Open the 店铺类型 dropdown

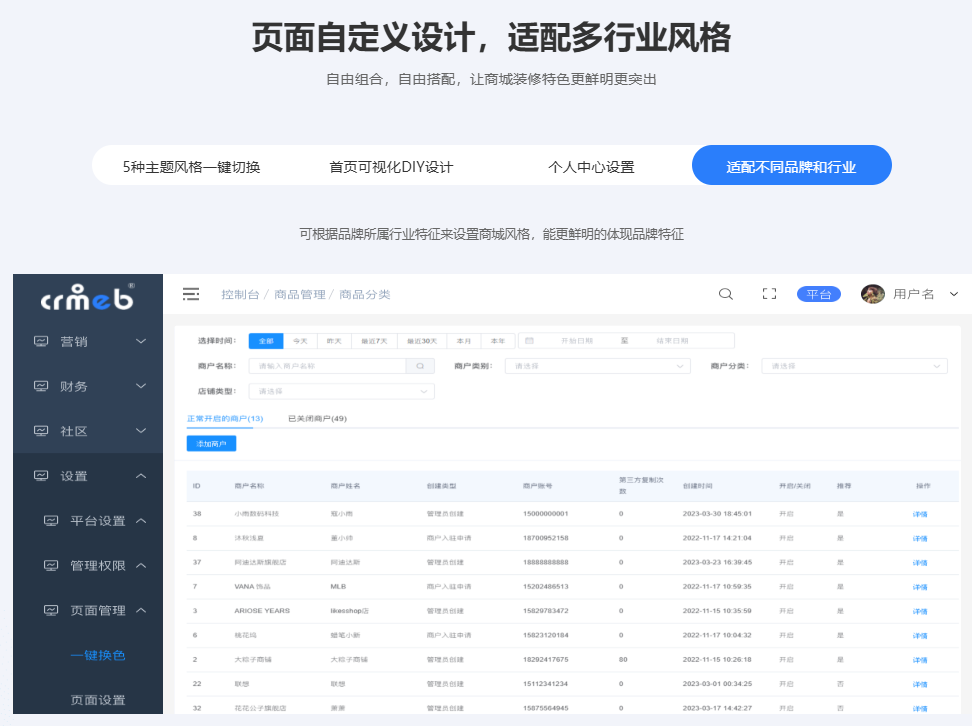(x=340, y=391)
